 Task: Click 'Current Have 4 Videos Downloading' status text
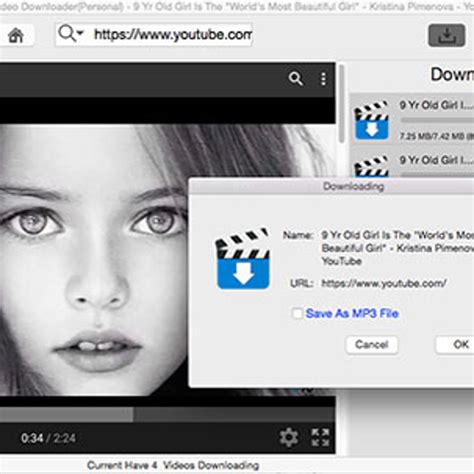(x=173, y=465)
